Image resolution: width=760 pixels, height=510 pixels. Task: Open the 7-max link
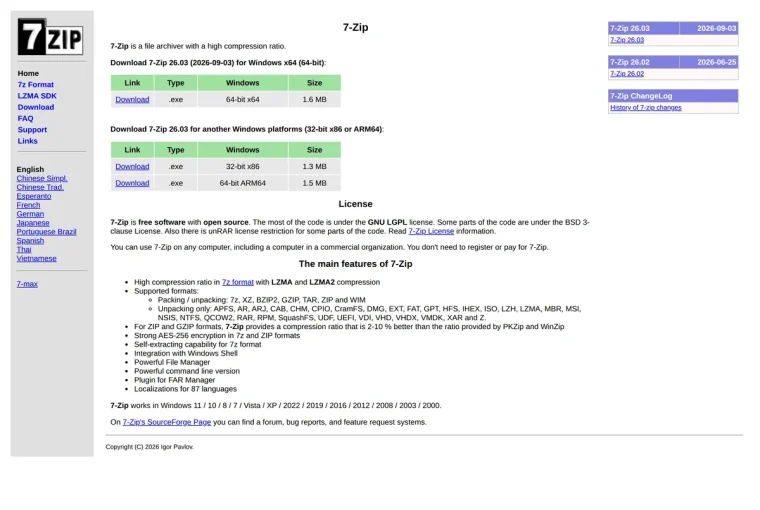(27, 284)
